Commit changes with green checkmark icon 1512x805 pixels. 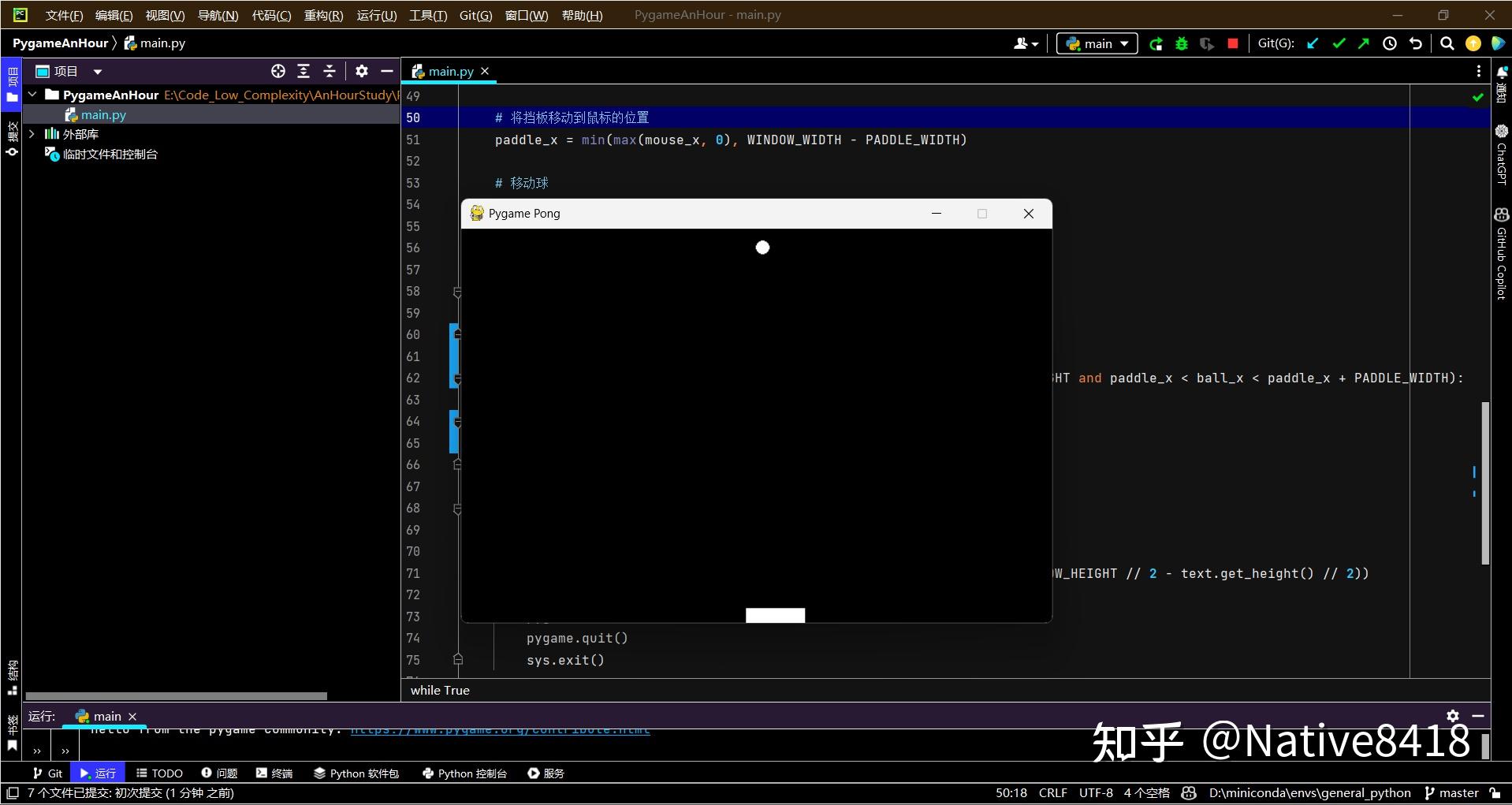(x=1339, y=43)
